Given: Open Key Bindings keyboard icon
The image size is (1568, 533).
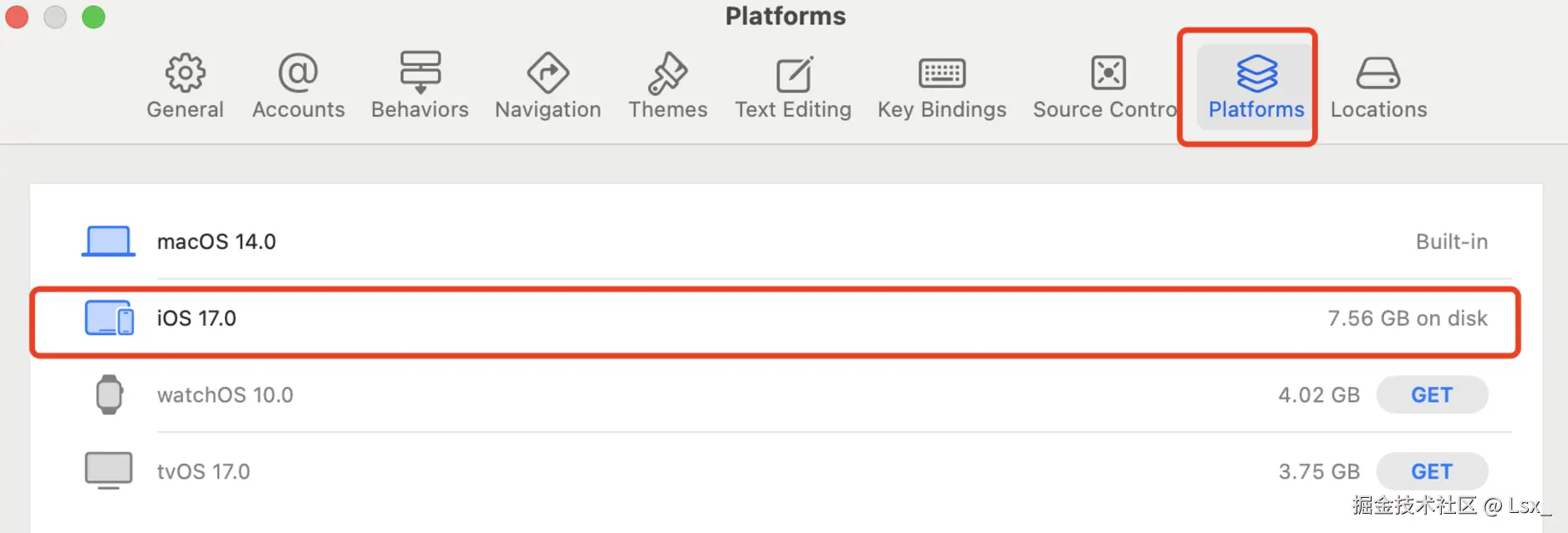Looking at the screenshot, I should [942, 74].
